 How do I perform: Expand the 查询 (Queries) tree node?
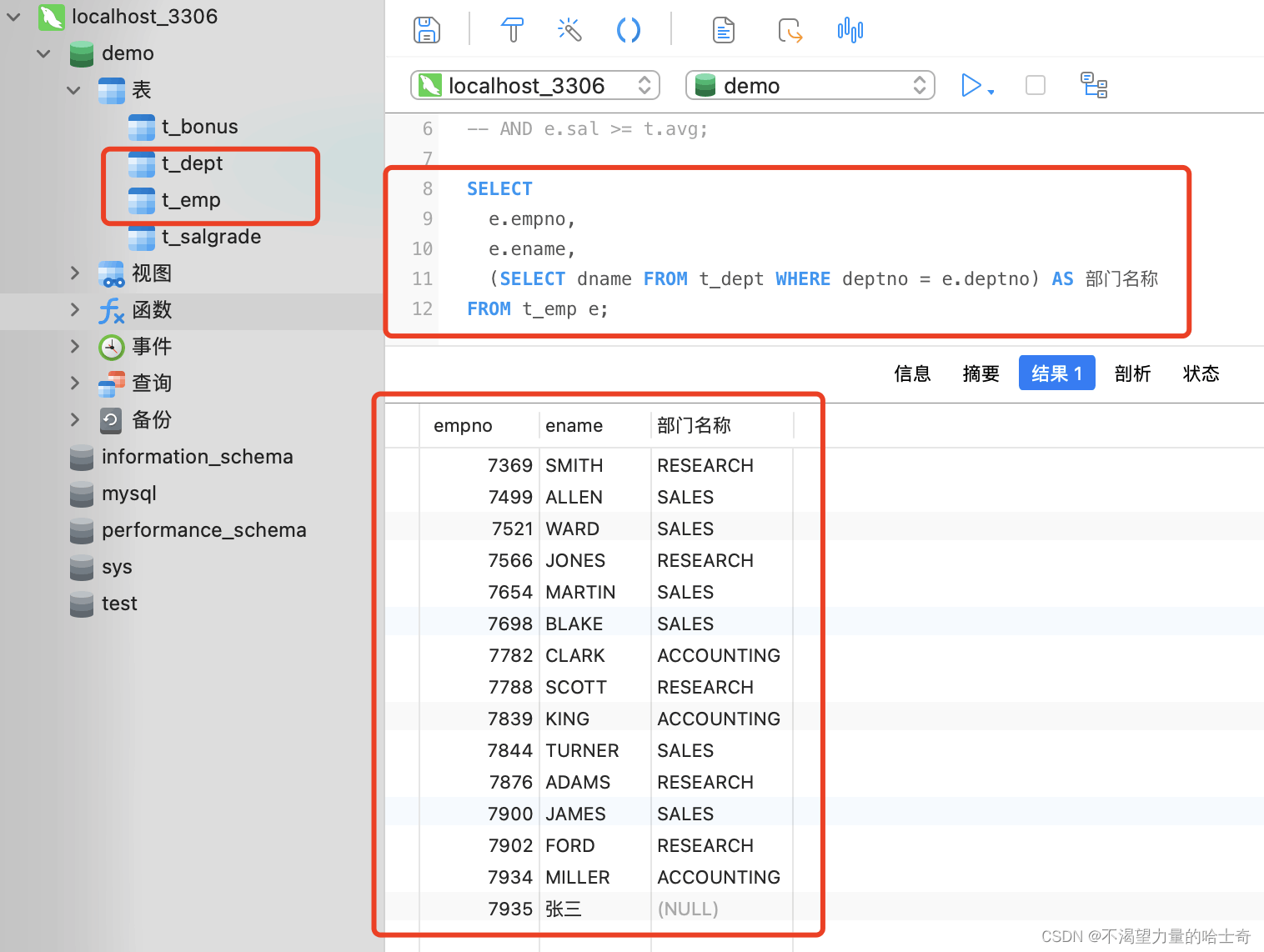tap(75, 383)
